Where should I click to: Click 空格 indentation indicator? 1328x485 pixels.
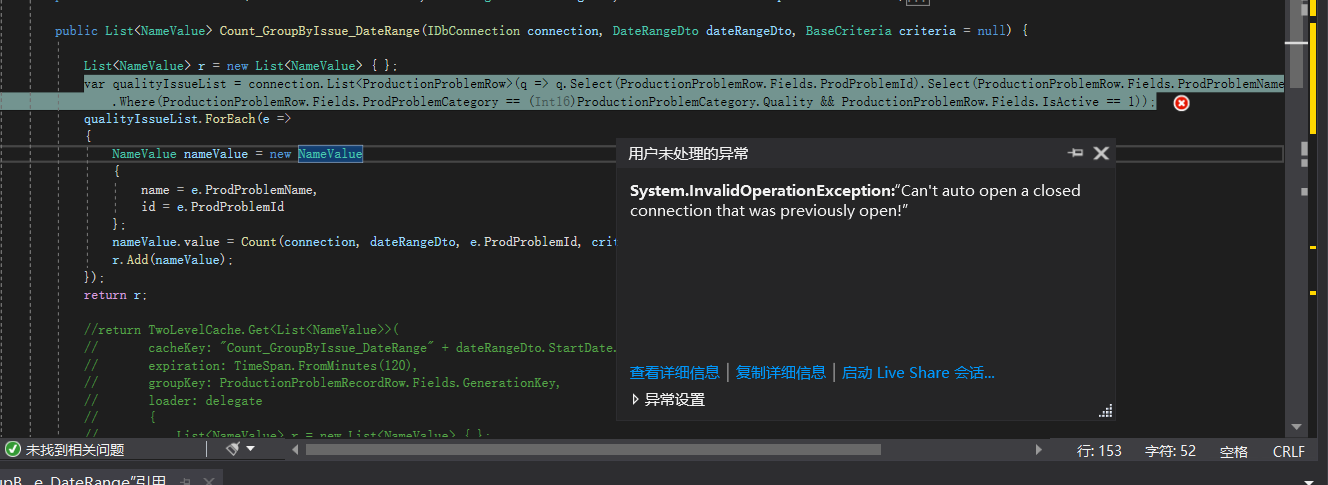click(x=1234, y=452)
